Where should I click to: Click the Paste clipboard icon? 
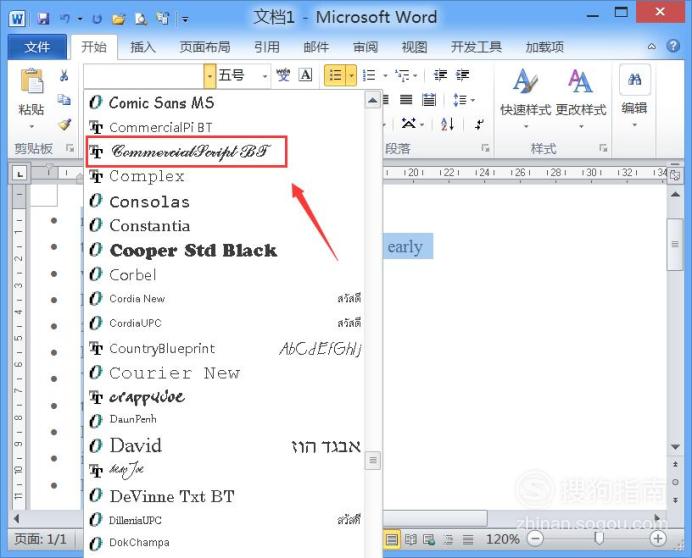pos(32,82)
